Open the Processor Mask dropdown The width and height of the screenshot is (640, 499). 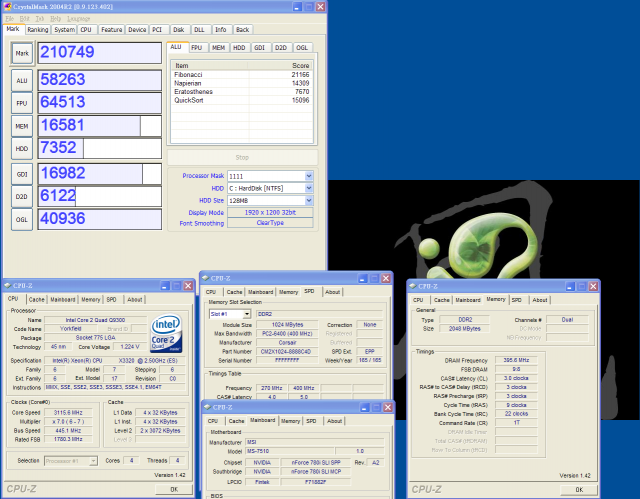[309, 176]
